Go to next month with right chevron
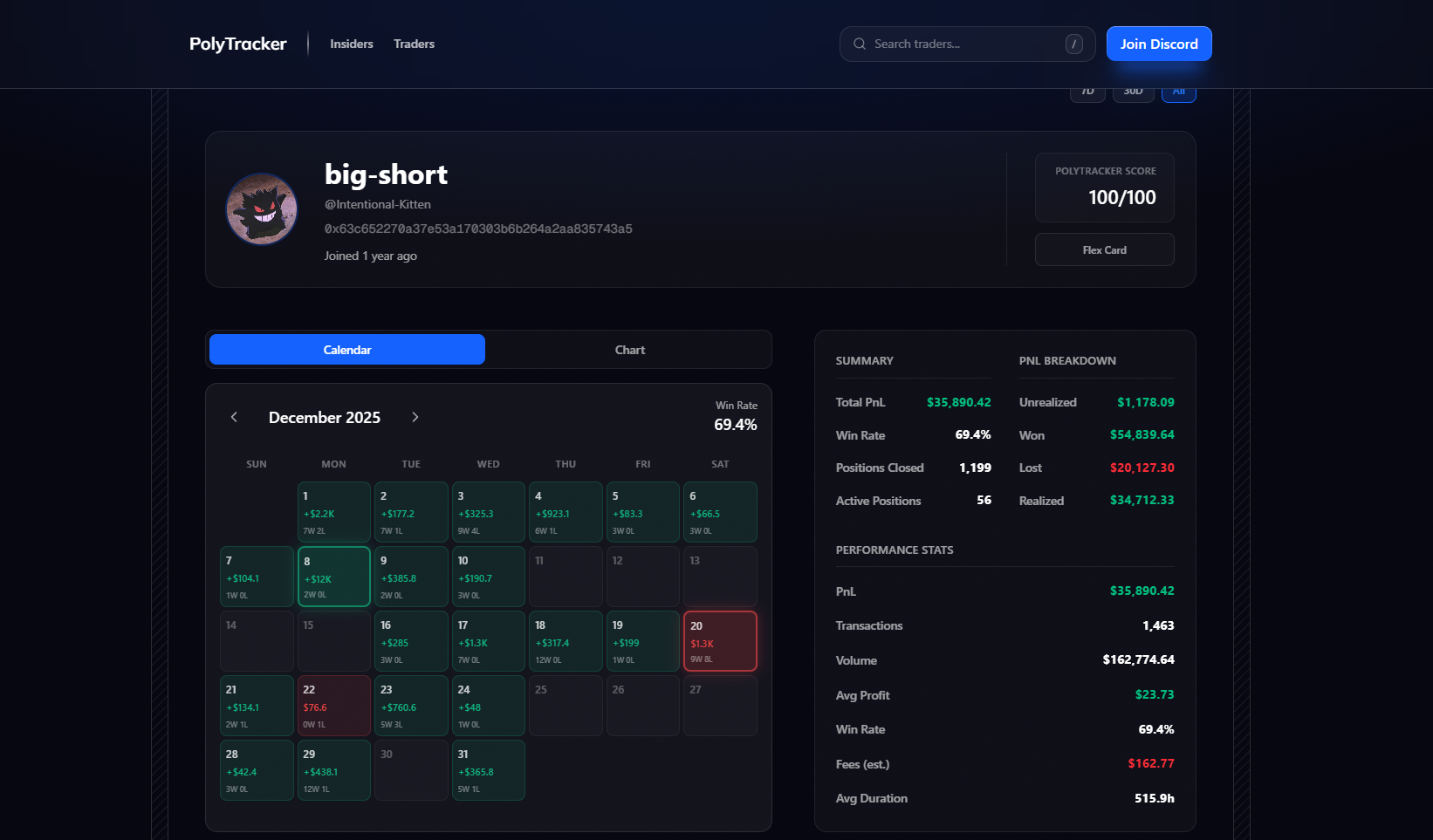Screen dimensions: 1433x840 click(x=415, y=417)
